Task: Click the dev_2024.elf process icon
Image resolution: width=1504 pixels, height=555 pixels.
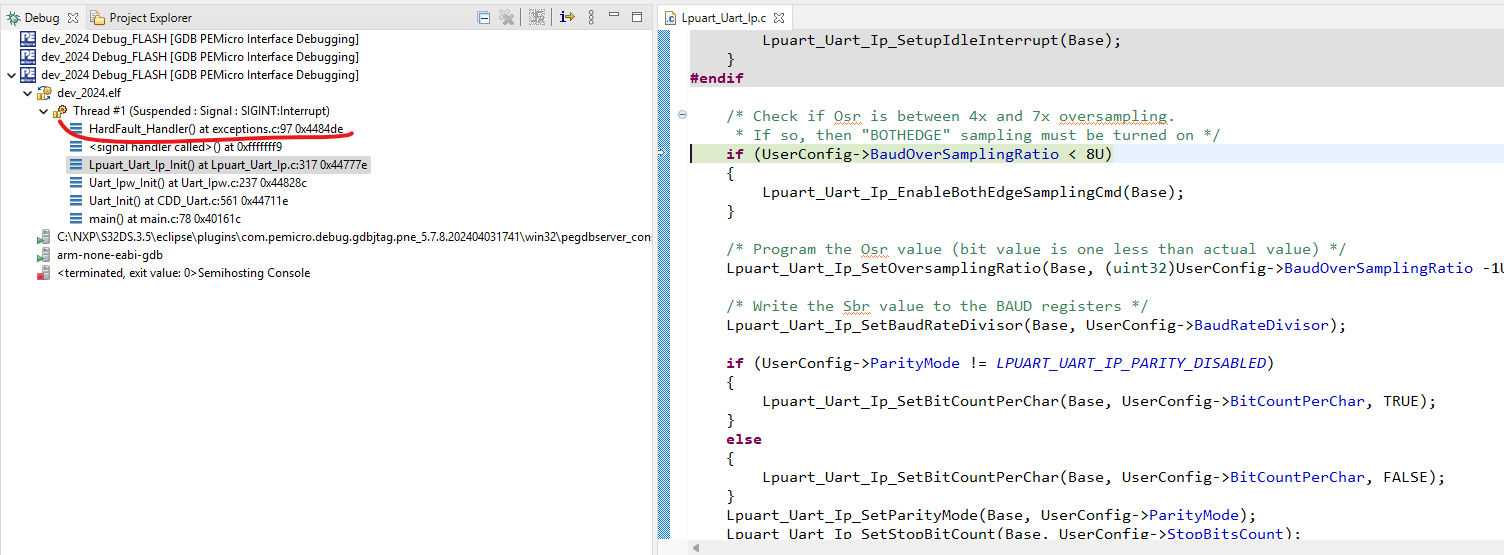Action: 44,93
